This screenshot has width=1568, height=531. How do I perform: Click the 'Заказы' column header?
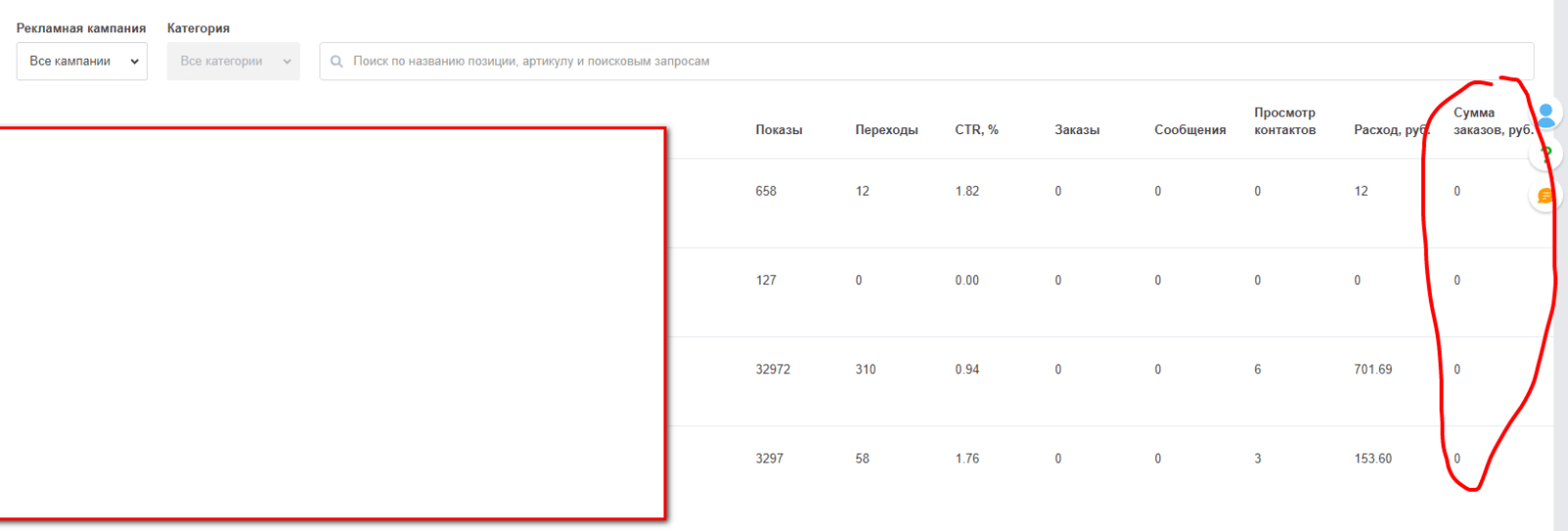click(x=1077, y=130)
